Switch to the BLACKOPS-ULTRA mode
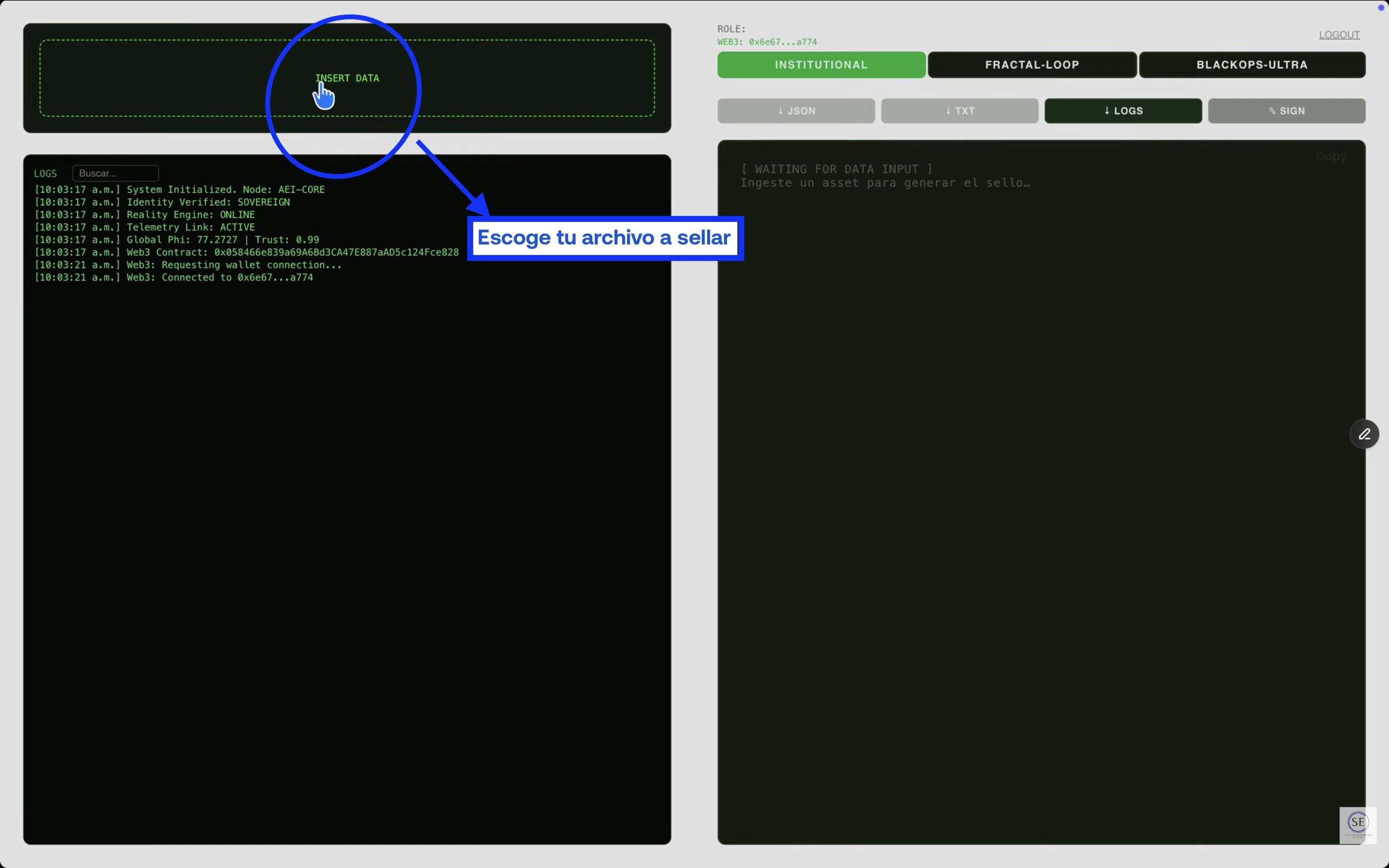Screen dimensions: 1389x868 [x=1252, y=65]
